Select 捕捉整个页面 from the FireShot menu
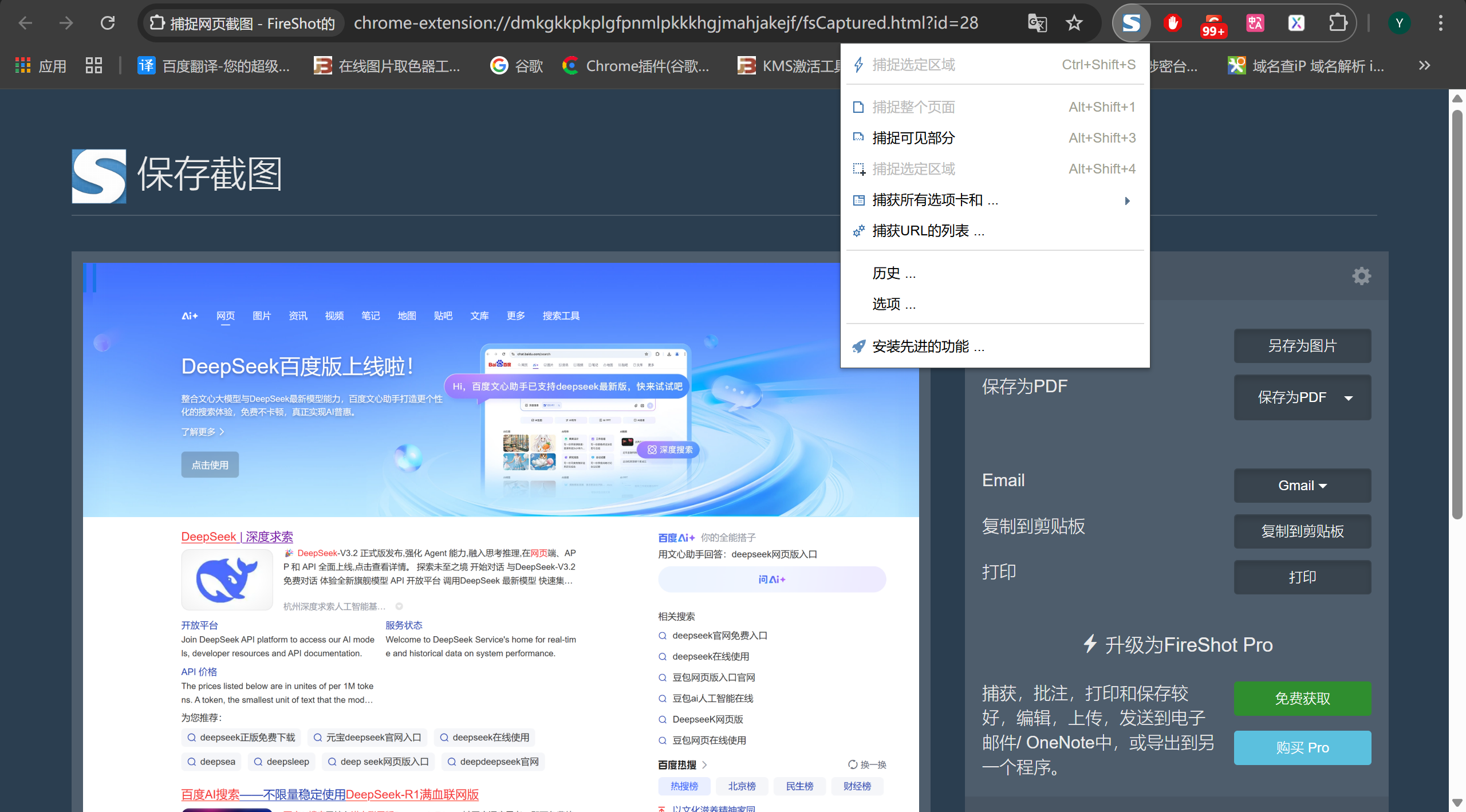The width and height of the screenshot is (1466, 812). pos(914,107)
